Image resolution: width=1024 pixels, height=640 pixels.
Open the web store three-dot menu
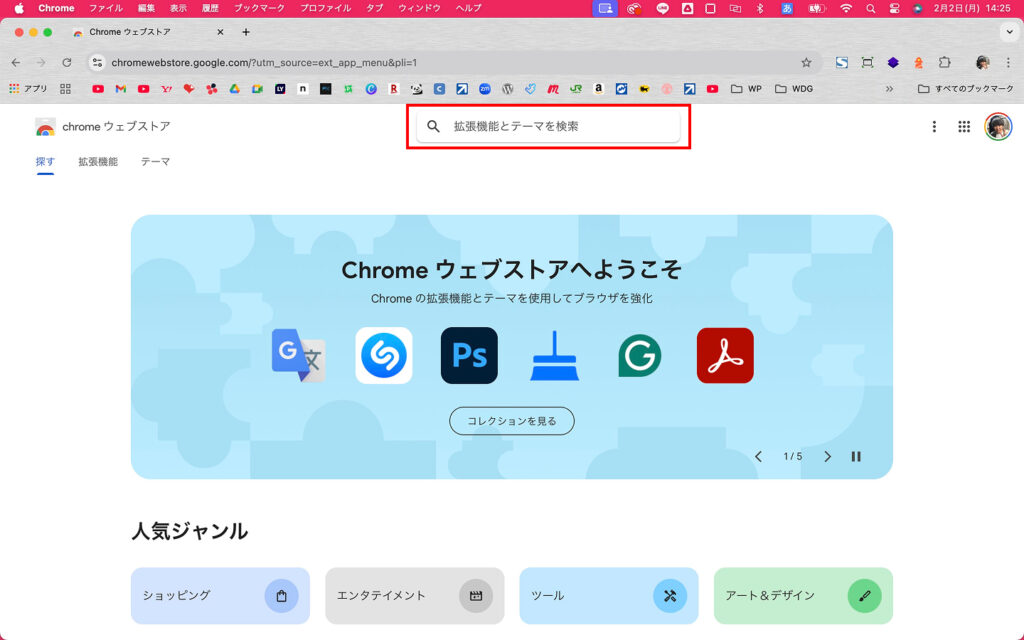934,127
